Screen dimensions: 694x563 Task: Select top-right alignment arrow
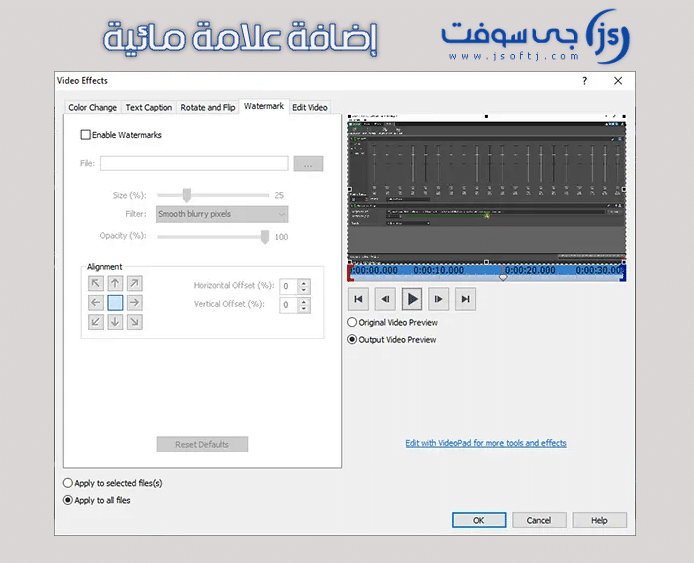(135, 283)
